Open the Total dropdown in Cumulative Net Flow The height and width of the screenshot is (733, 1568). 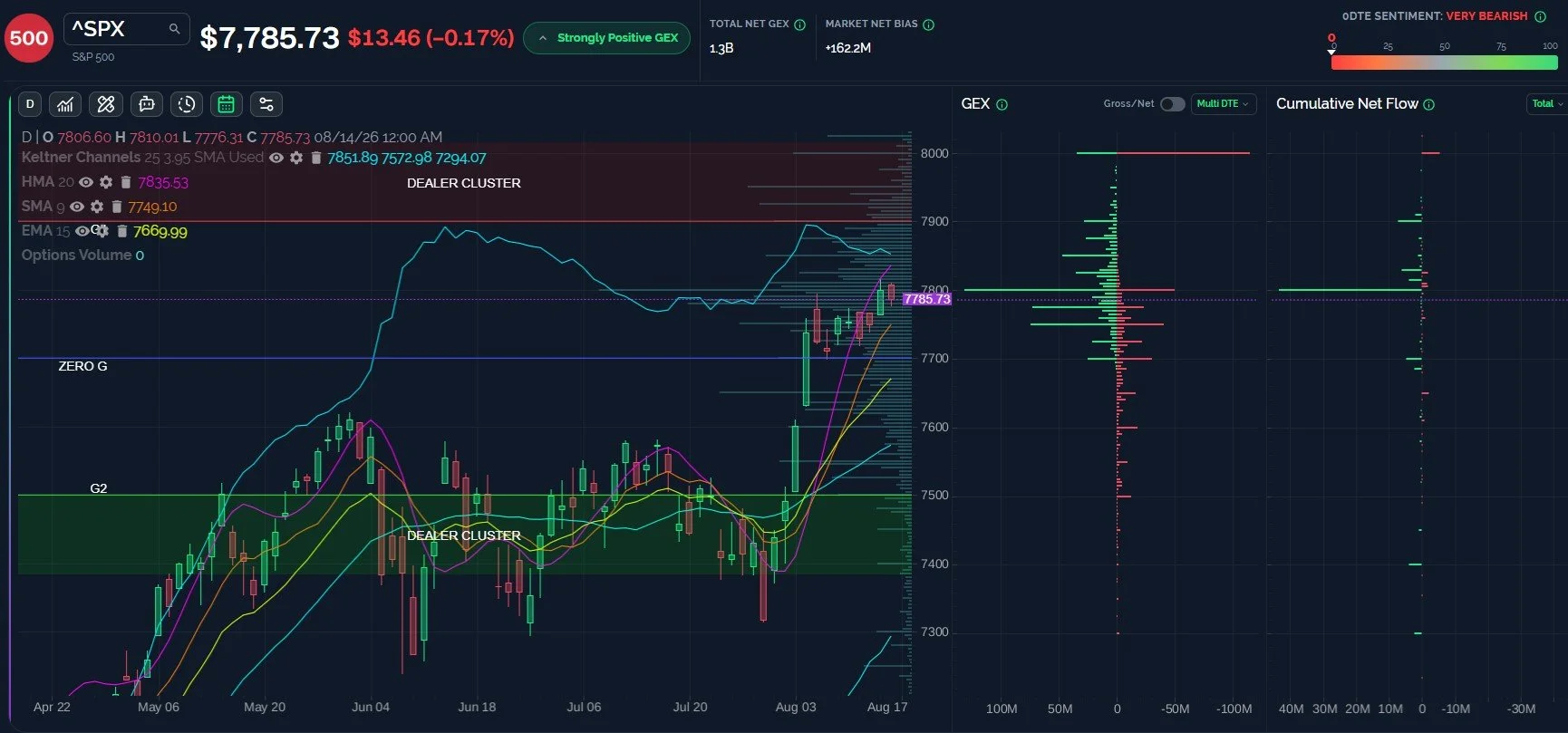coord(1547,104)
